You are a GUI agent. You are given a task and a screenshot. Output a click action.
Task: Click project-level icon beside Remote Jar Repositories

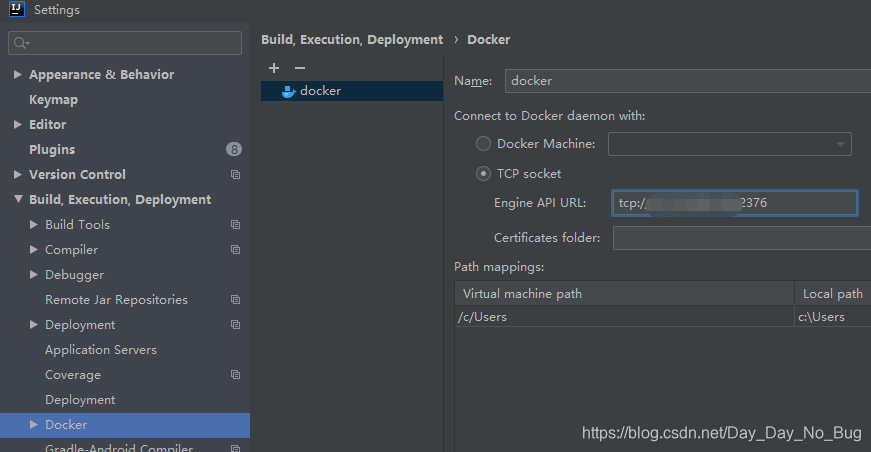coord(236,299)
